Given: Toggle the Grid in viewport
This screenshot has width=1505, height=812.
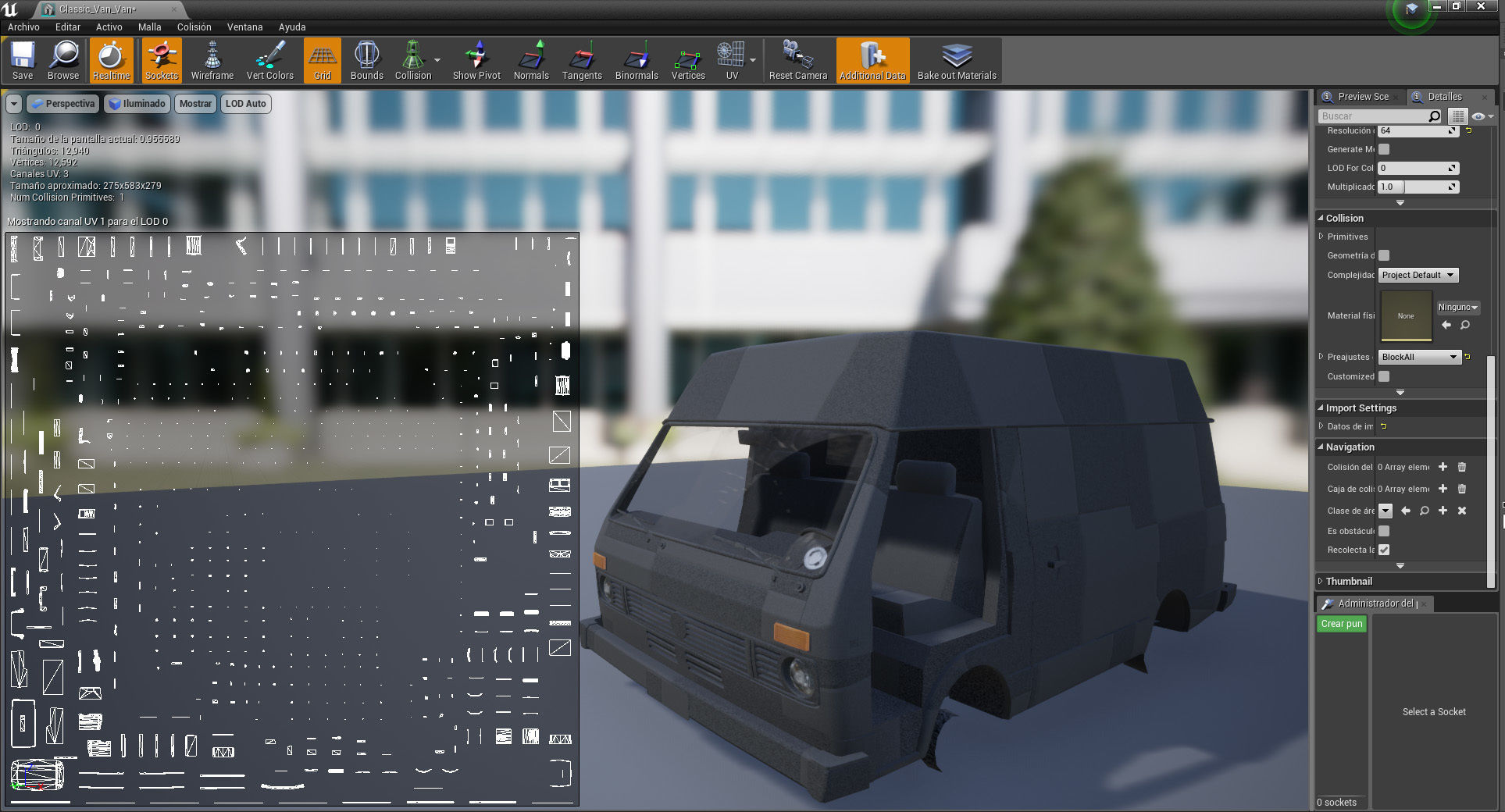Looking at the screenshot, I should click(323, 61).
